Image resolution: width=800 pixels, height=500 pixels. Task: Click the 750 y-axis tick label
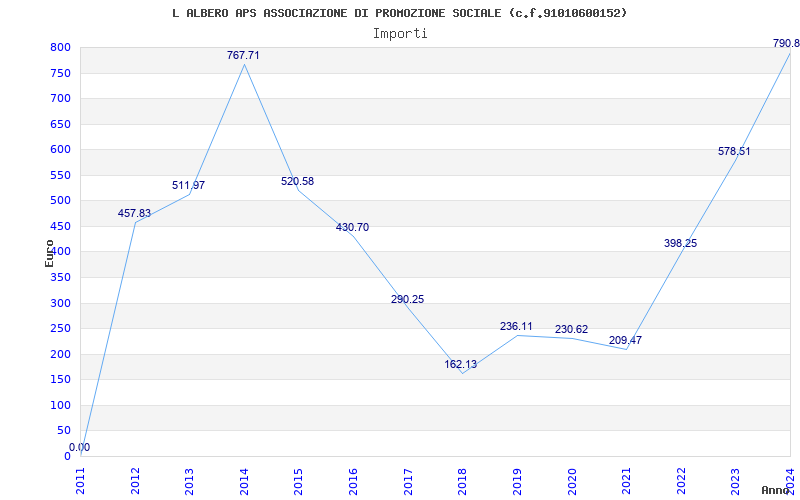click(x=60, y=73)
